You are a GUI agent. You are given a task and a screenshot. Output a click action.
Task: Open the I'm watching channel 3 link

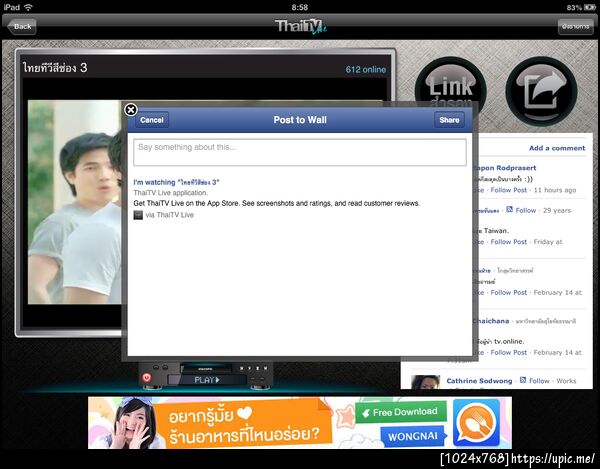tap(176, 182)
